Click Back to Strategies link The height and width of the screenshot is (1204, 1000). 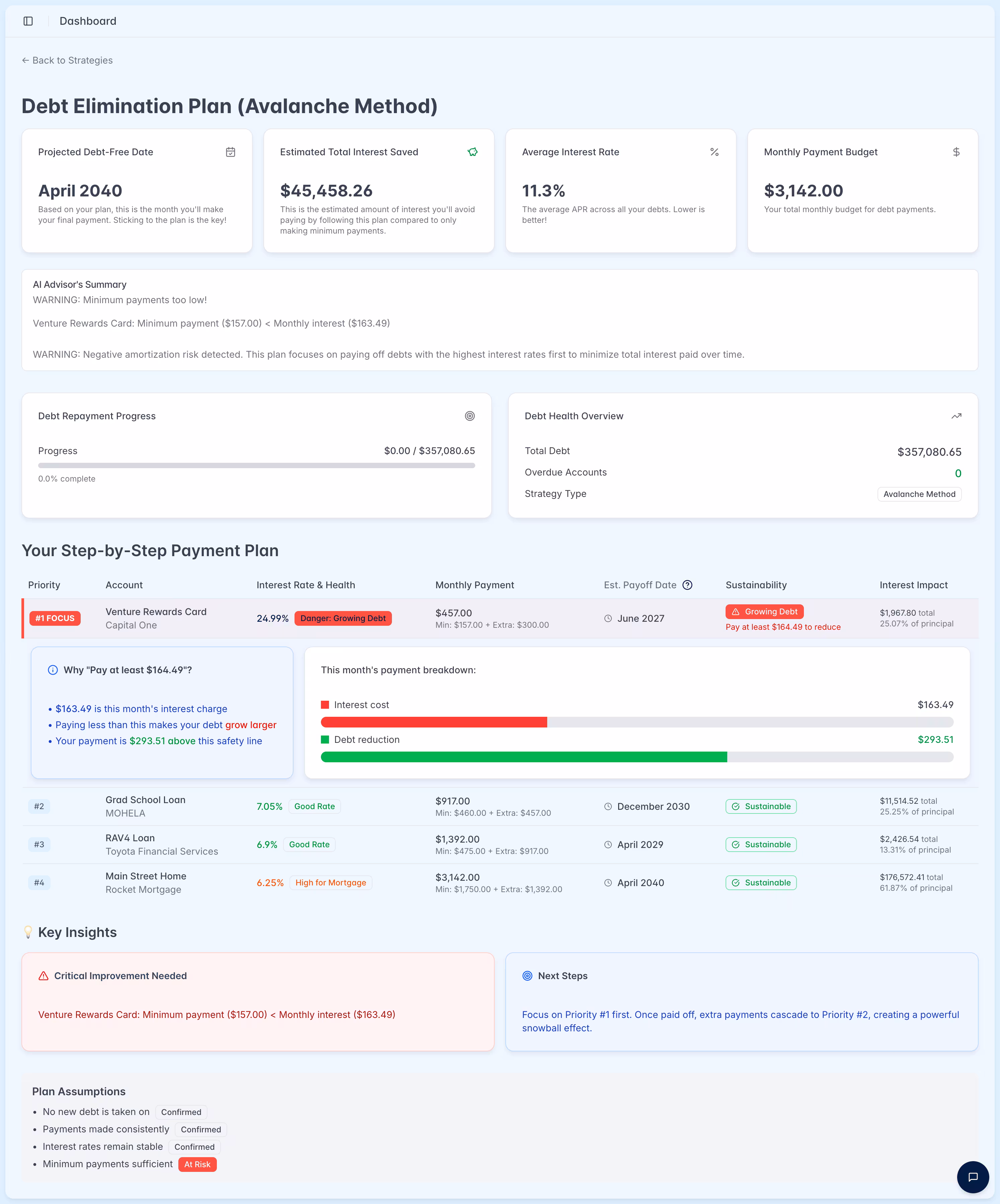[67, 60]
